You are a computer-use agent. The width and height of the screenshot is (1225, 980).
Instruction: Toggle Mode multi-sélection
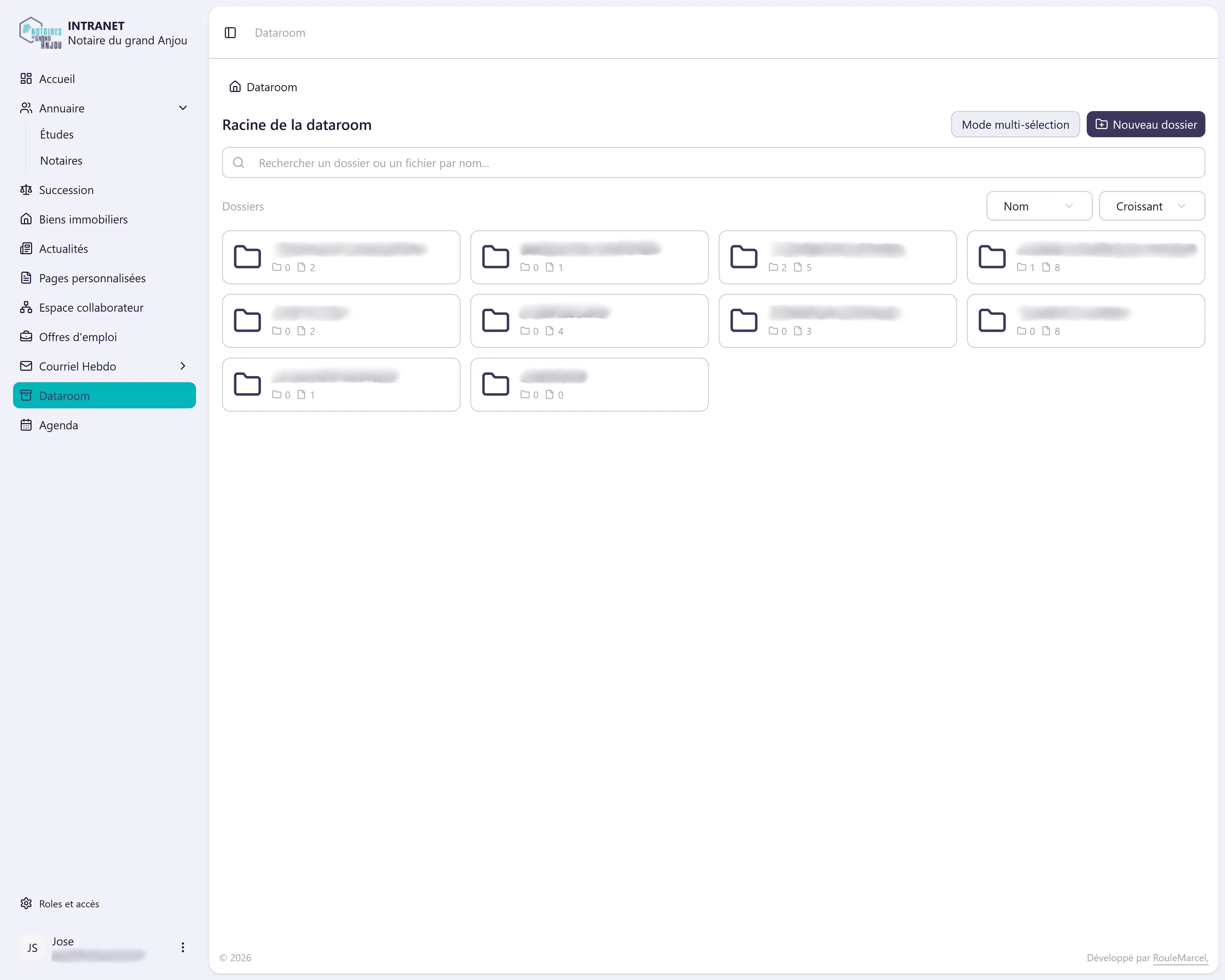(1015, 124)
